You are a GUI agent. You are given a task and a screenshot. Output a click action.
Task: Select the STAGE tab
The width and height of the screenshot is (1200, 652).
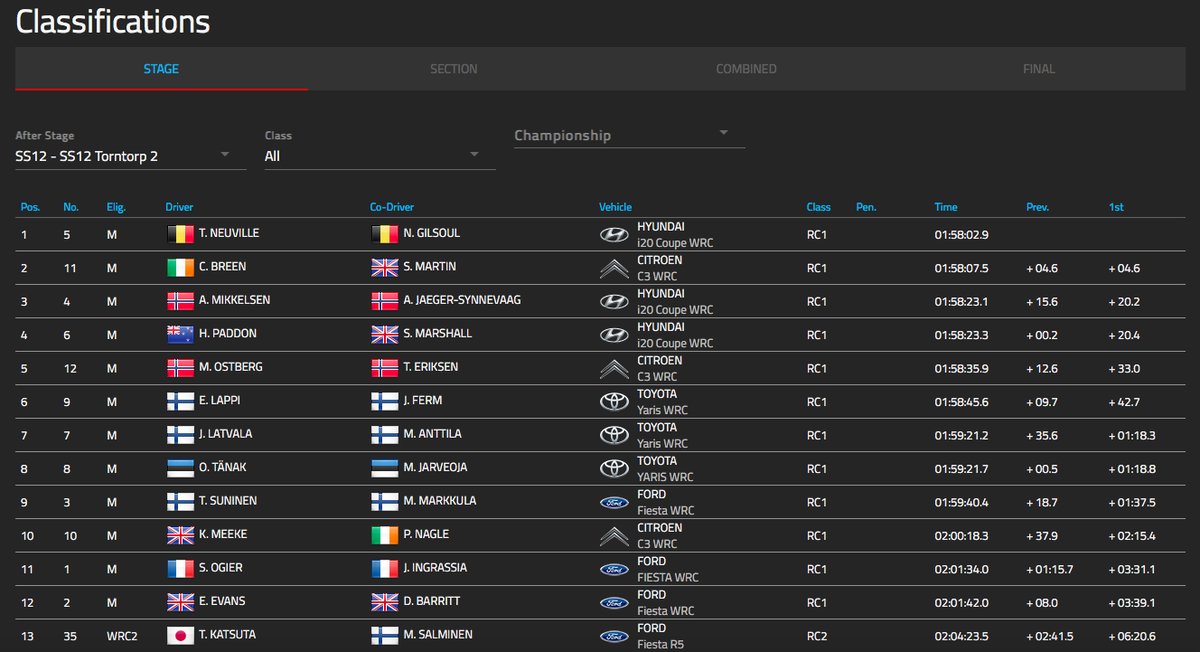point(161,69)
